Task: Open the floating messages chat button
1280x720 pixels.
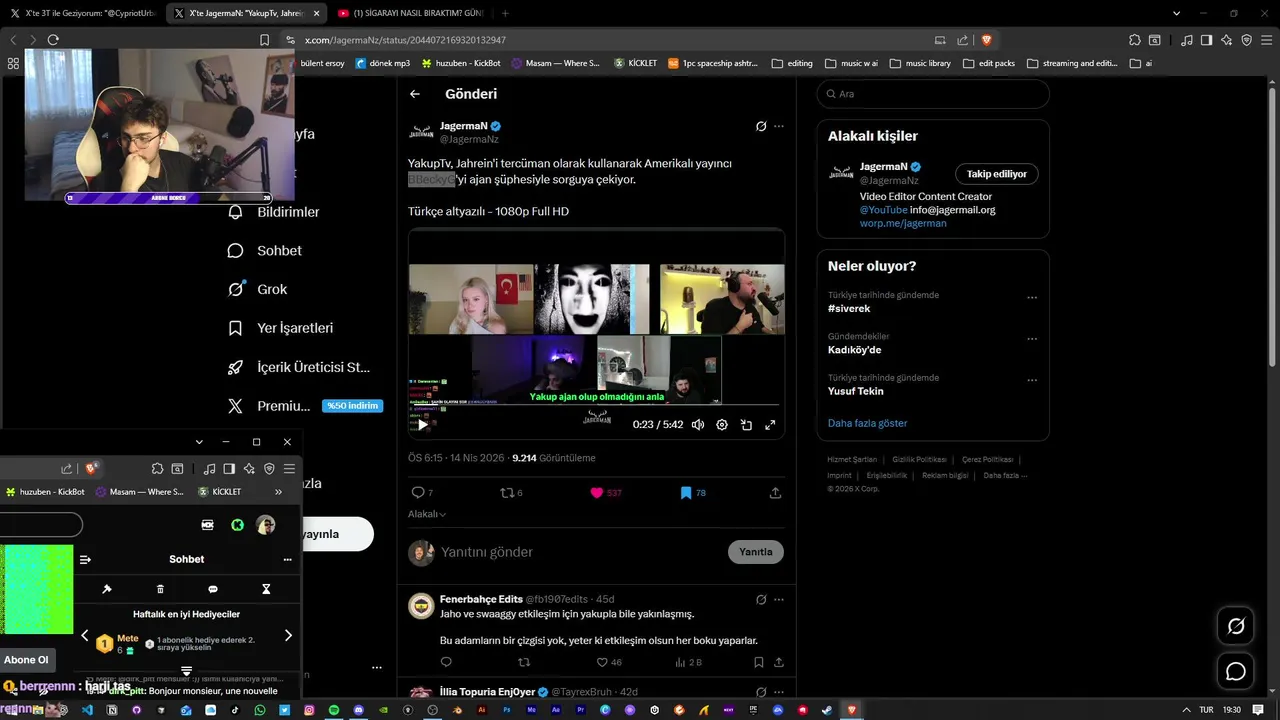Action: (x=1236, y=671)
